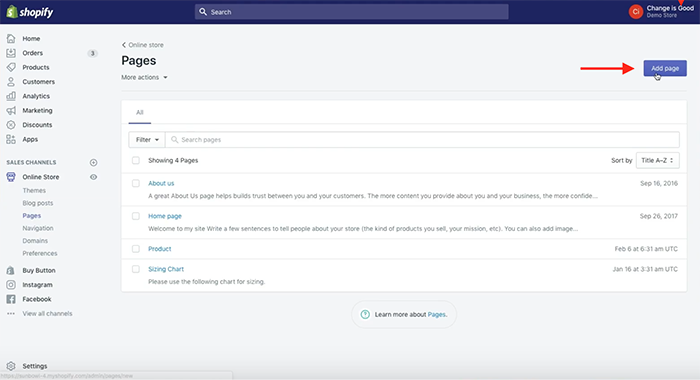Go to Domains in the sidebar

(x=35, y=241)
